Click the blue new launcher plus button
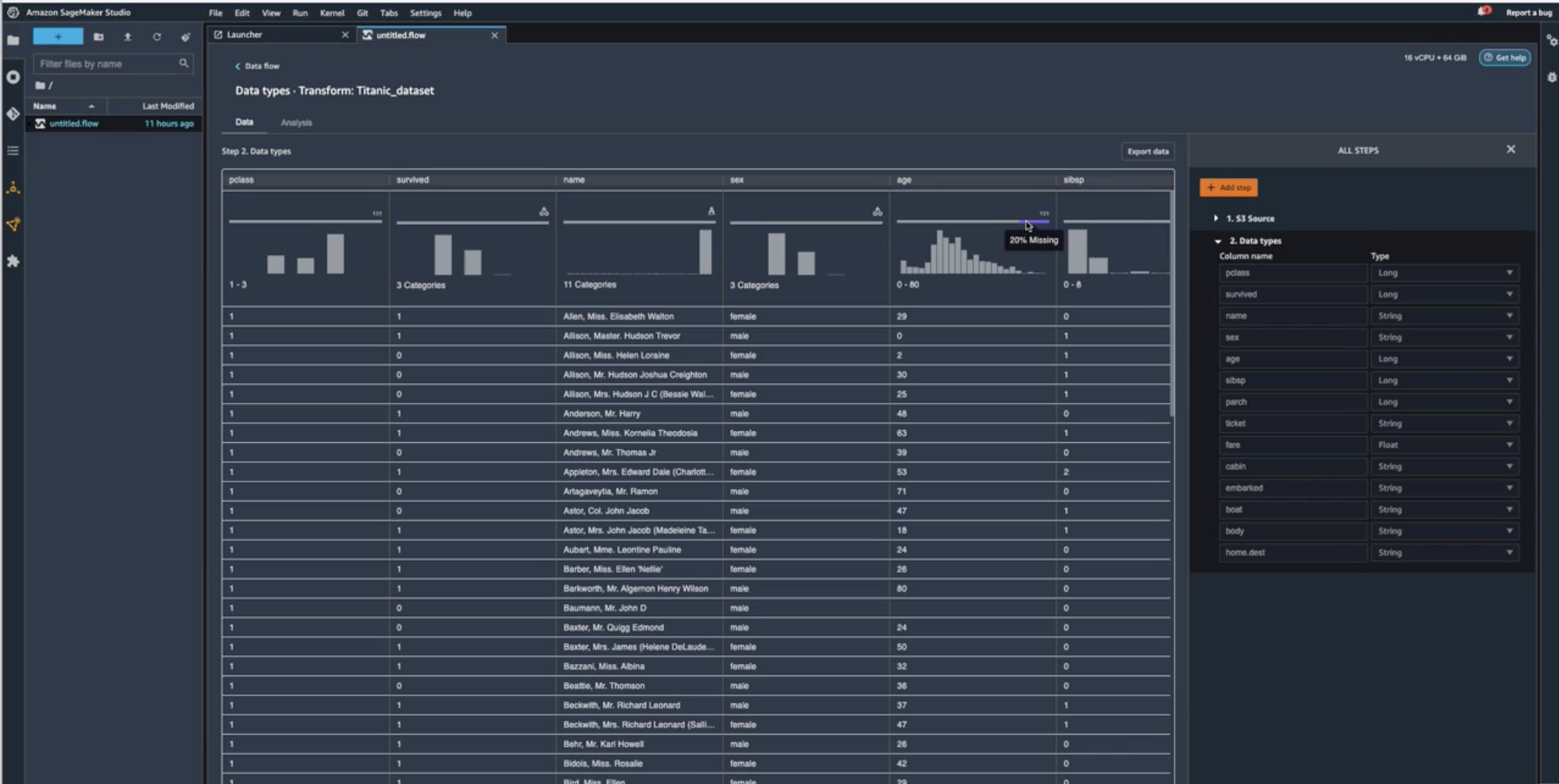 click(x=58, y=36)
